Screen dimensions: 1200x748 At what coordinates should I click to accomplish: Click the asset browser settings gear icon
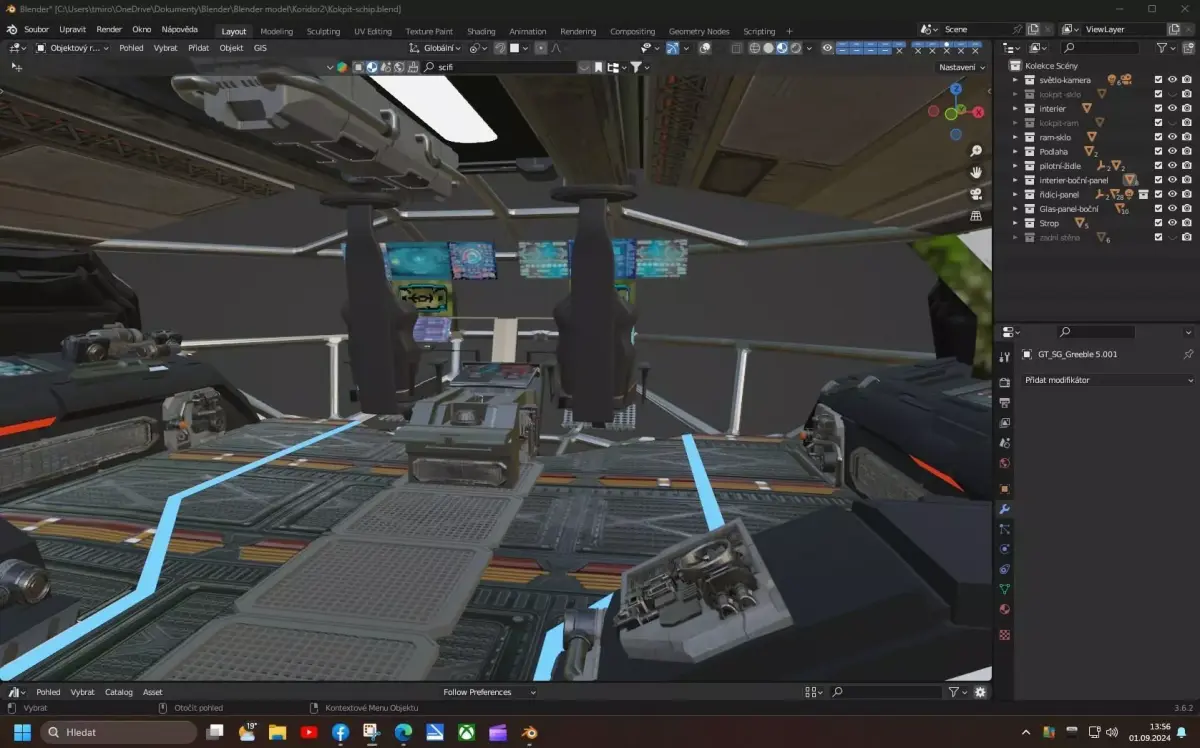980,692
